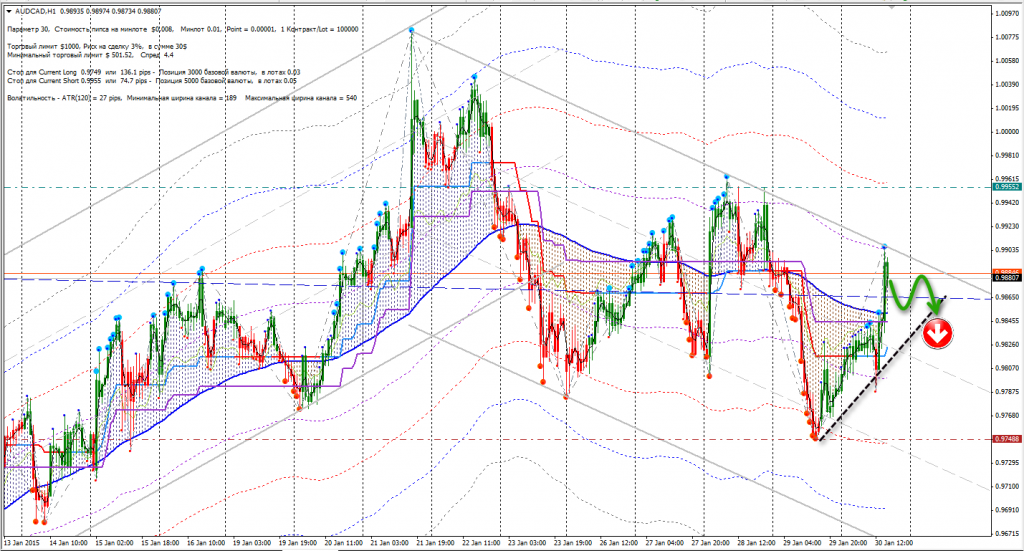Click the 0.96910 price scale label
1024x551 pixels.
point(1006,510)
